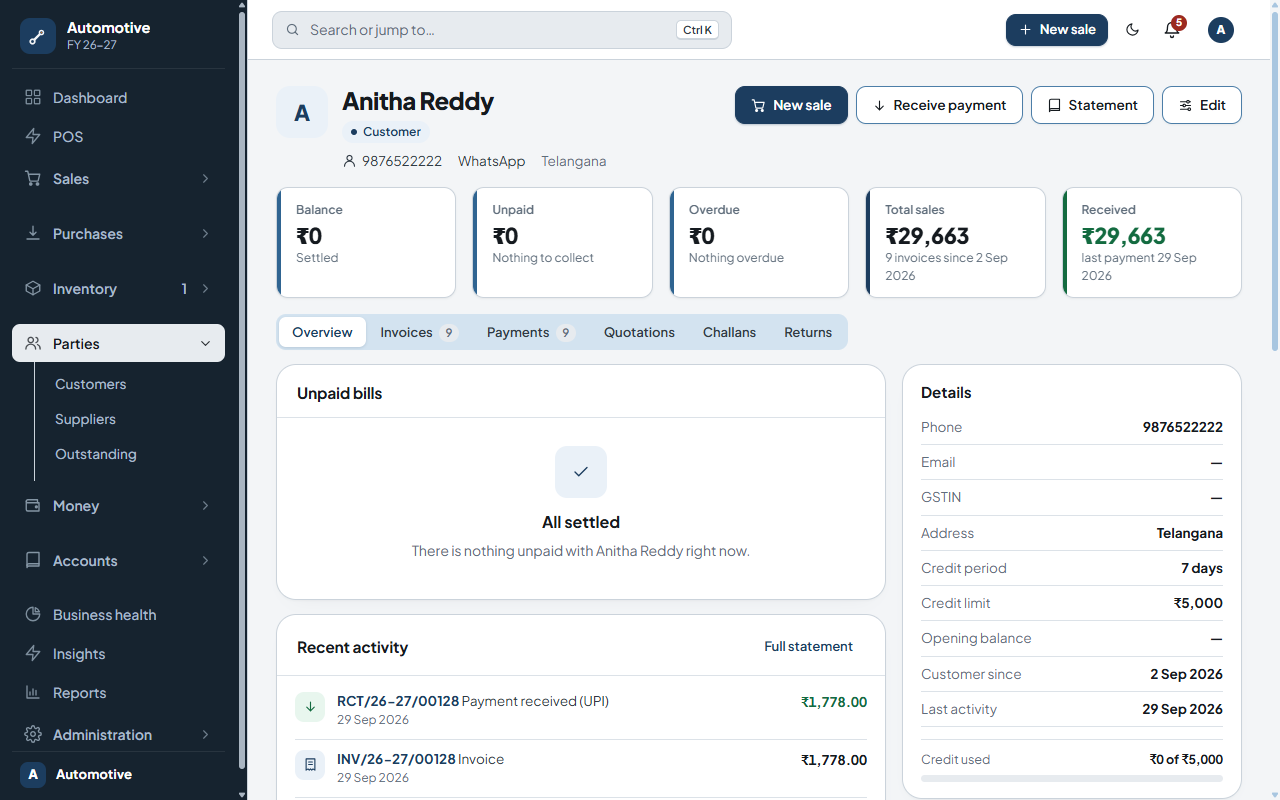Collapse the Parties menu chevron
Screen dimensions: 1280x800
click(x=205, y=343)
